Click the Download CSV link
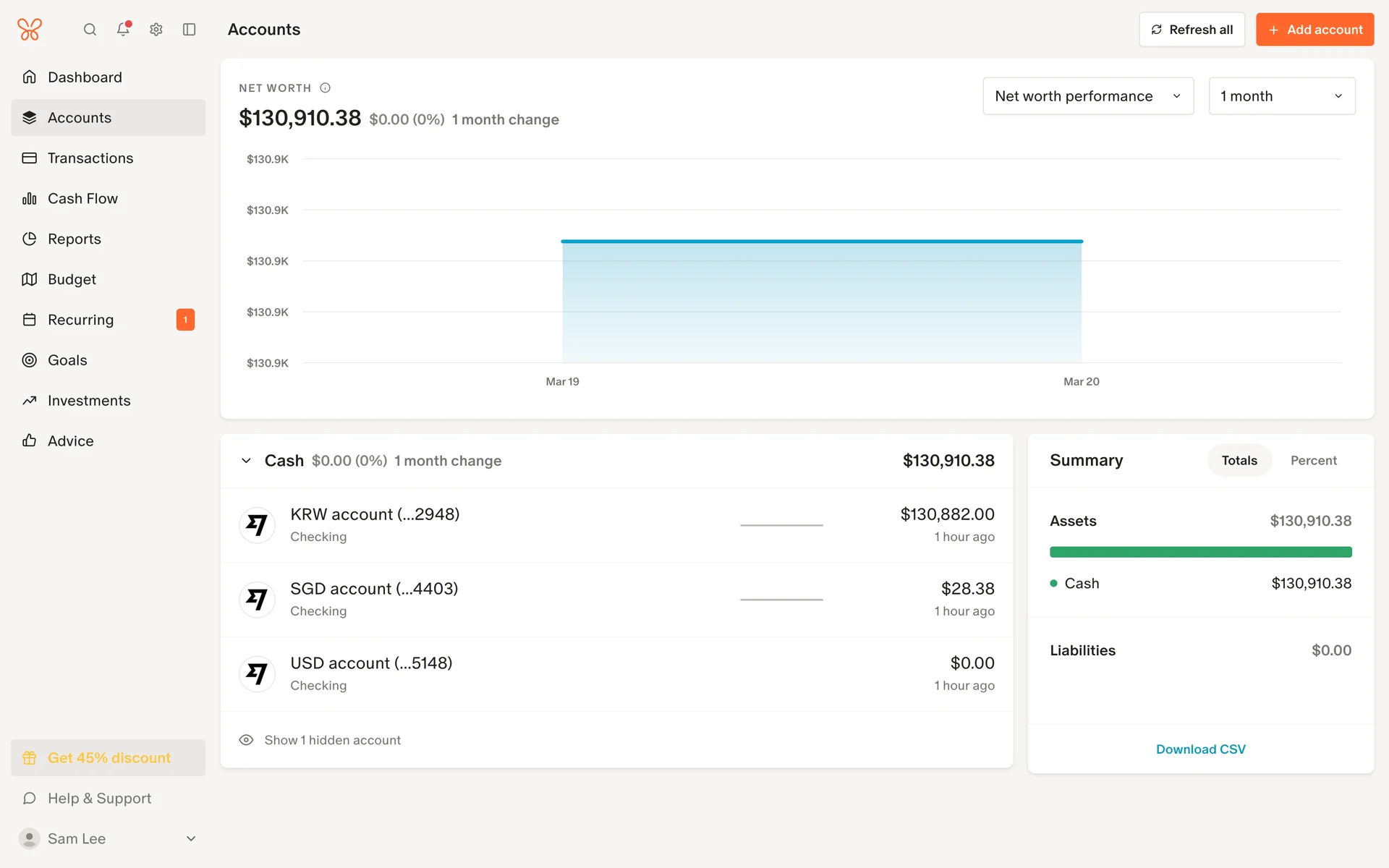1389x868 pixels. [x=1200, y=749]
